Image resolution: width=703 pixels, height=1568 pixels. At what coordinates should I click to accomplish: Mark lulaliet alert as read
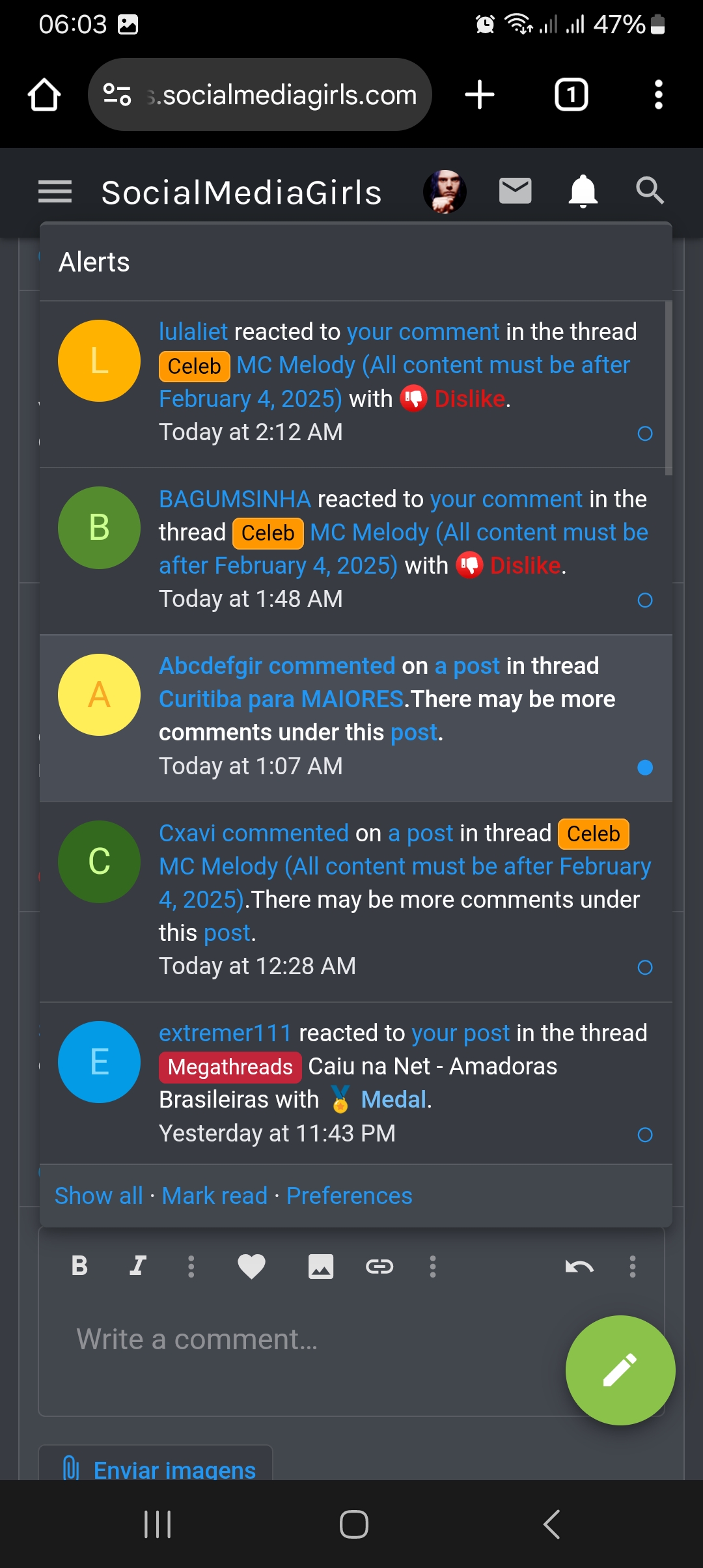[644, 434]
